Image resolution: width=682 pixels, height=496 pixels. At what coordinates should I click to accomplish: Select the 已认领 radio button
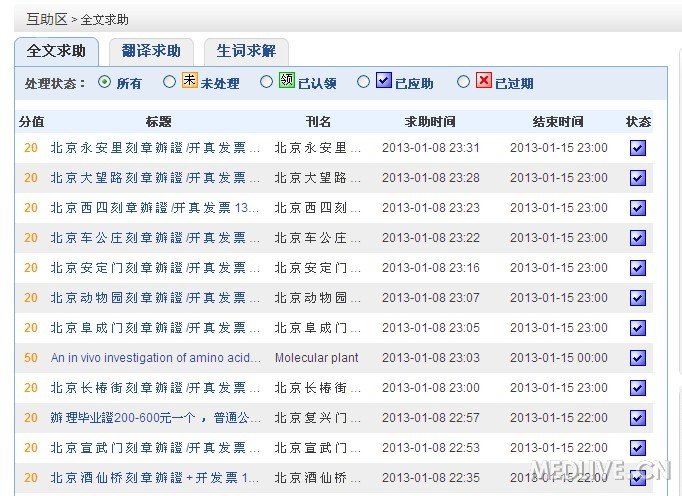pos(266,82)
